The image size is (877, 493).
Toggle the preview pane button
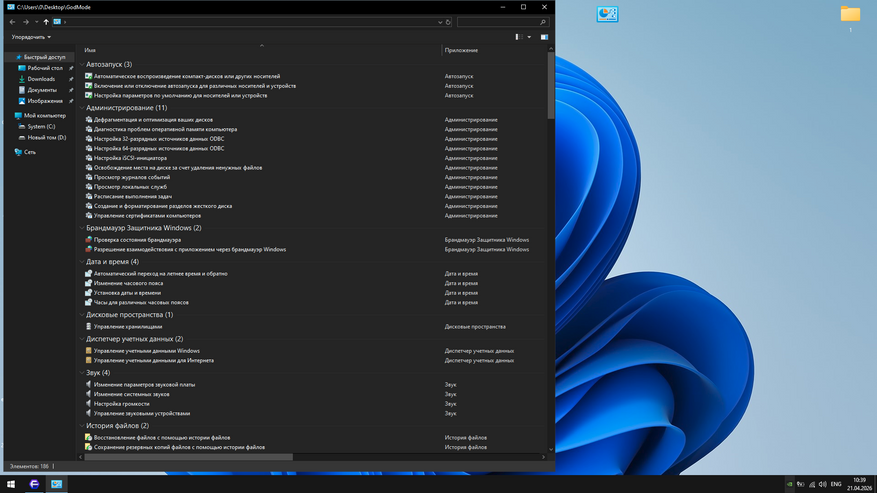point(544,37)
